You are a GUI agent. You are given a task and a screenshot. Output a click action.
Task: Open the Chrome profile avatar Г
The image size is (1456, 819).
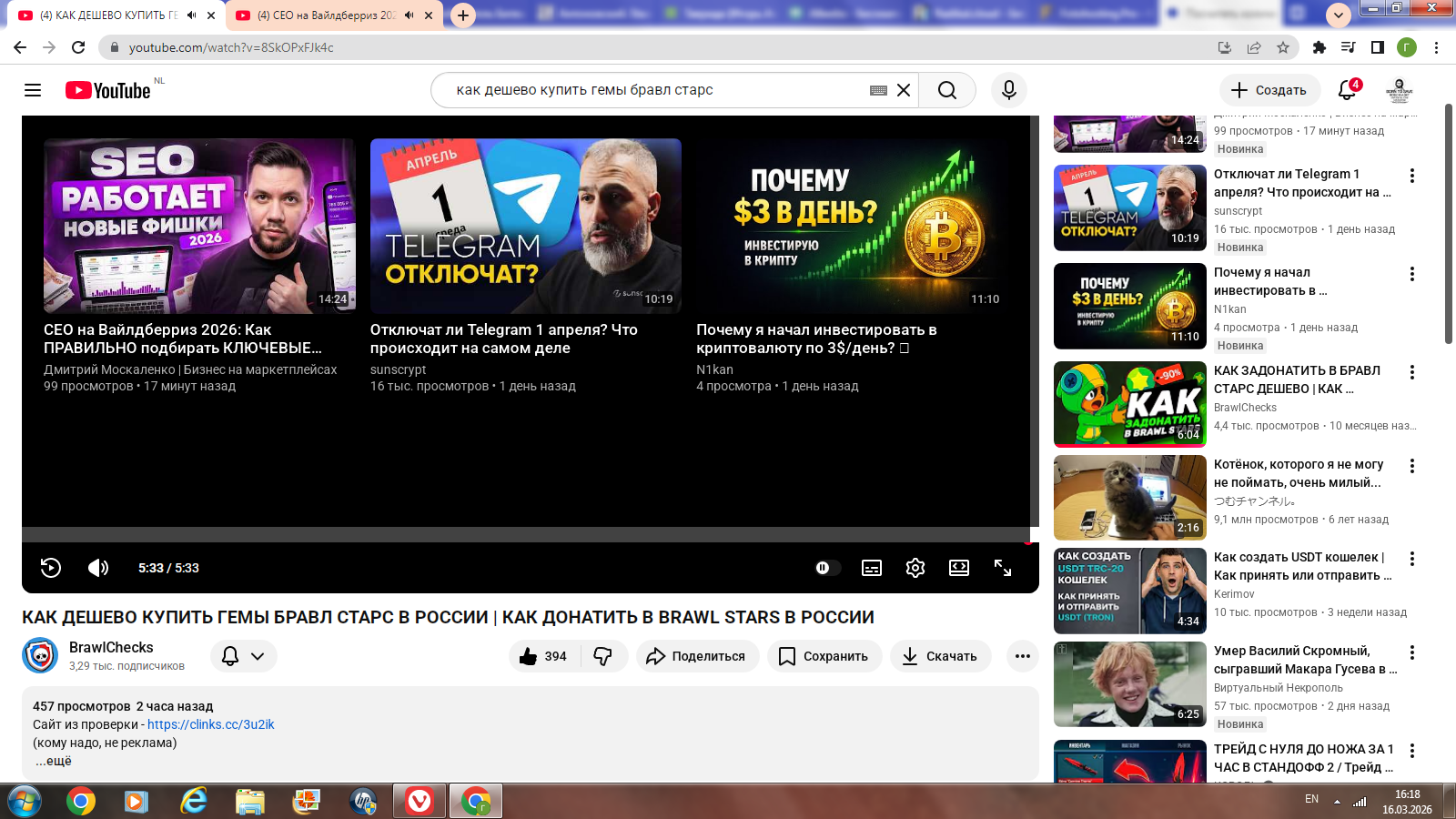pyautogui.click(x=1407, y=47)
